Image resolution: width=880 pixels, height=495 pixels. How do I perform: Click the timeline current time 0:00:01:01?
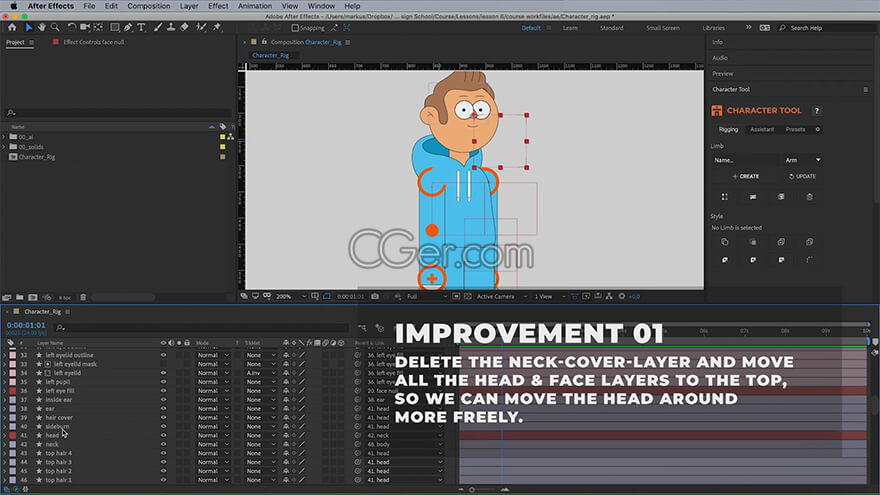(x=26, y=325)
